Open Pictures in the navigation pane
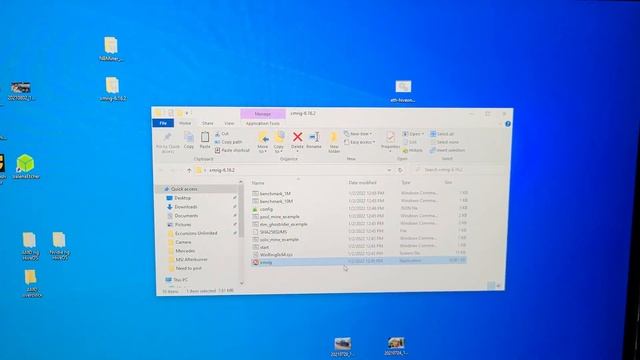This screenshot has height=360, width=640. [x=183, y=224]
